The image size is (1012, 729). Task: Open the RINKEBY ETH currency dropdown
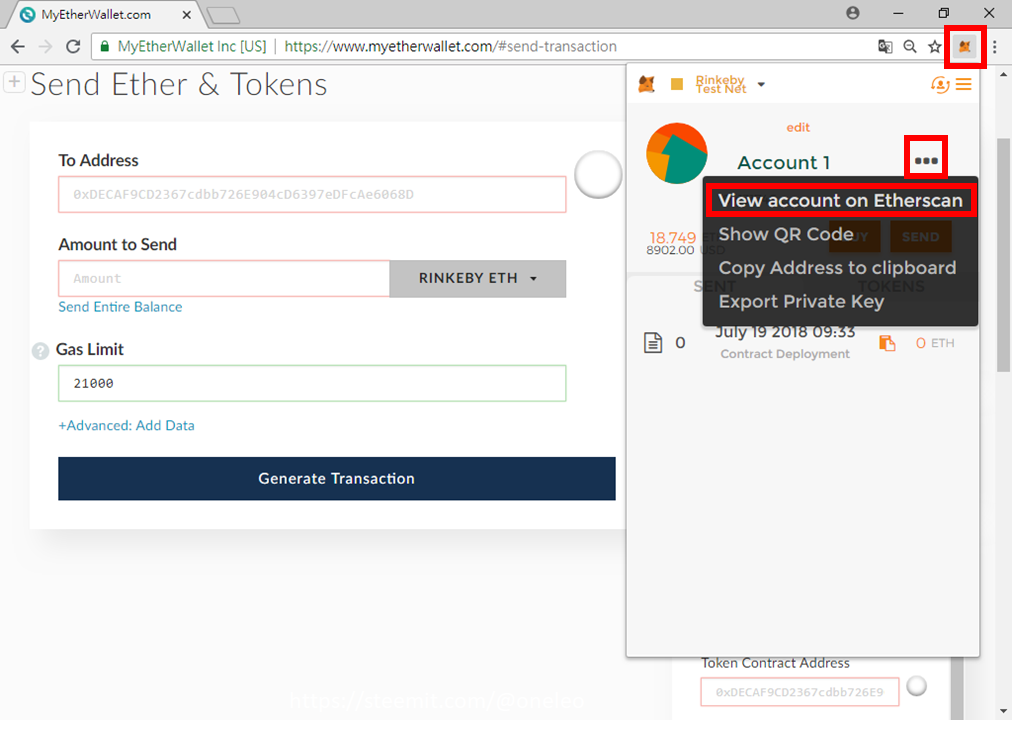pyautogui.click(x=478, y=279)
